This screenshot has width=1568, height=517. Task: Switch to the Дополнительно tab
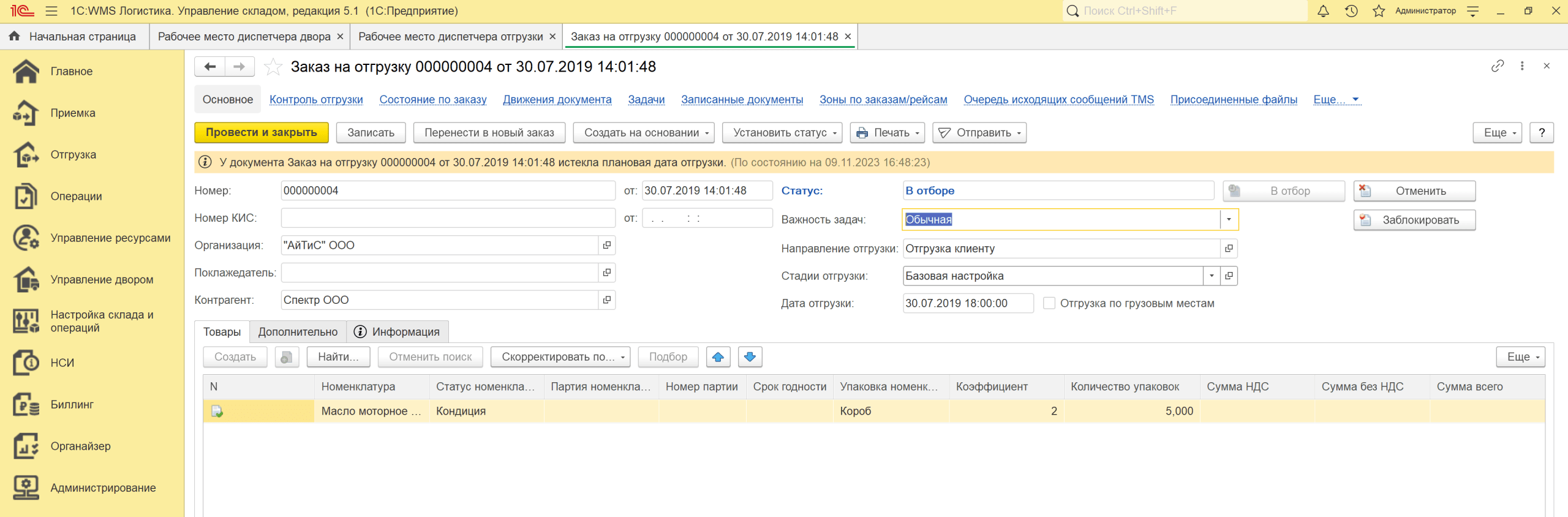pos(298,332)
